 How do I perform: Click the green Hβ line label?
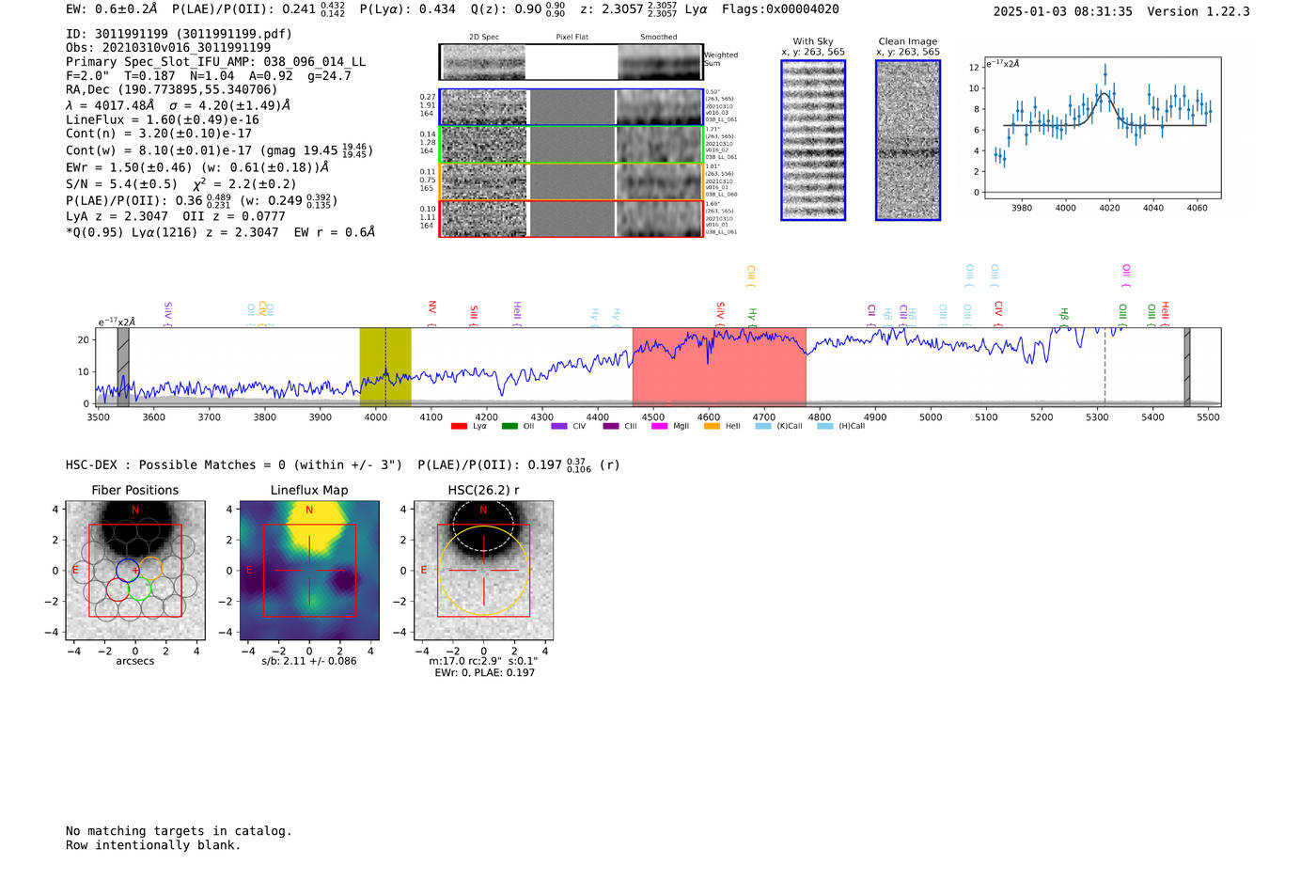1064,315
